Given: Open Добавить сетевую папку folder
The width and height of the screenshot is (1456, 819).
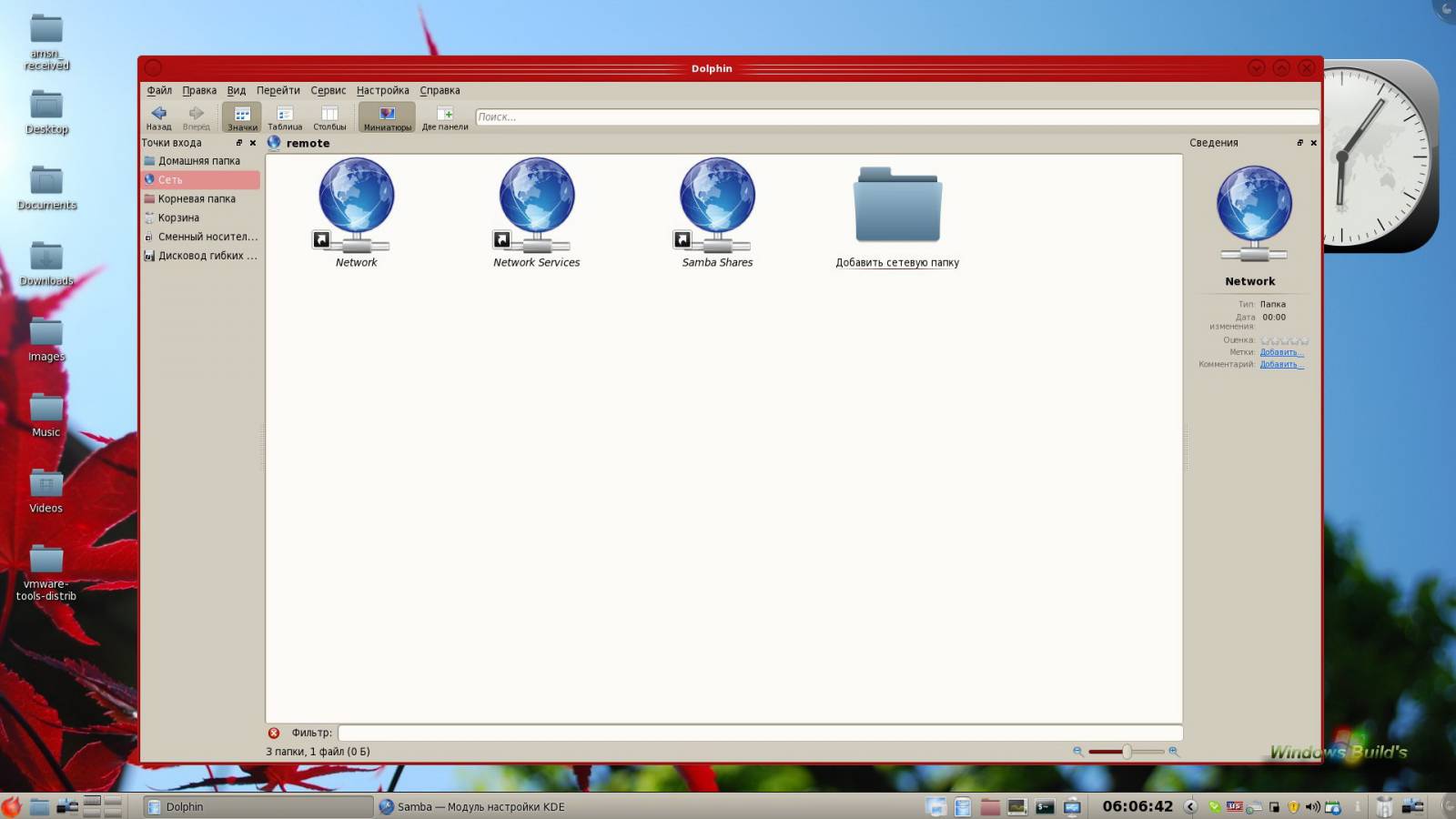Looking at the screenshot, I should [897, 206].
